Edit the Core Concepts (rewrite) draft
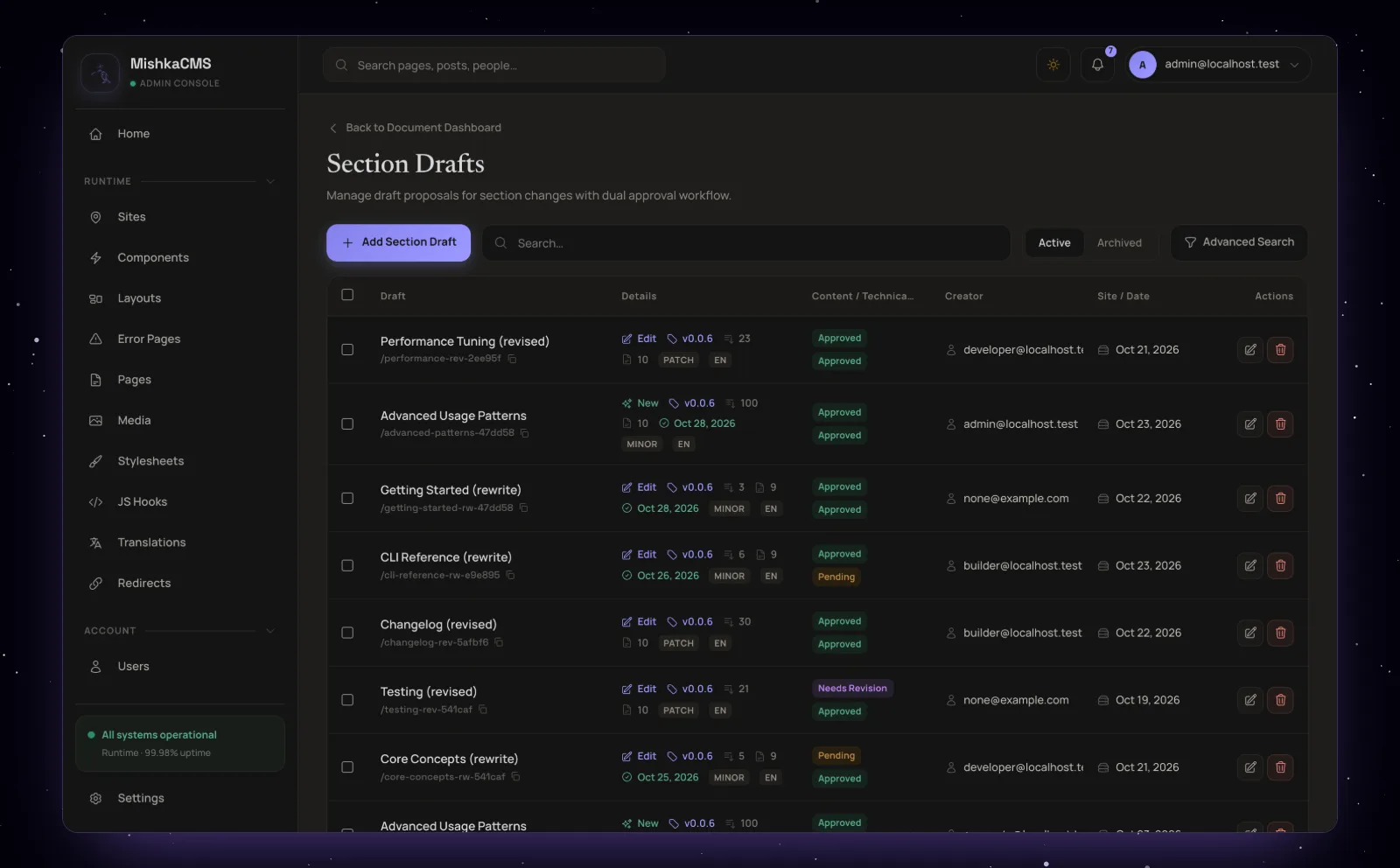Screen dimensions: 1400x868 click(1250, 767)
